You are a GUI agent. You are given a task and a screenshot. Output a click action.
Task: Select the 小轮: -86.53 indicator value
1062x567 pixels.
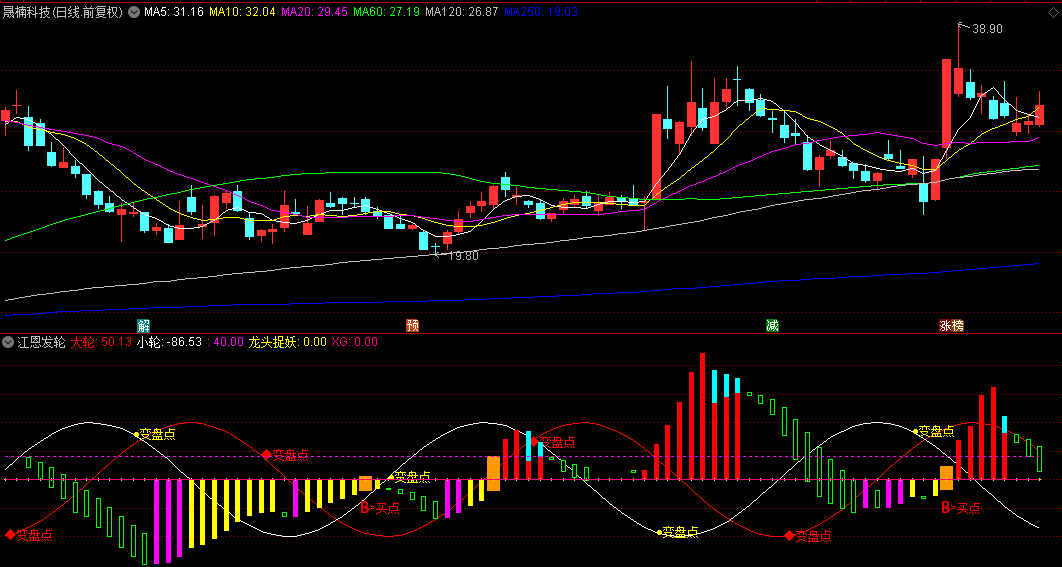pyautogui.click(x=169, y=342)
